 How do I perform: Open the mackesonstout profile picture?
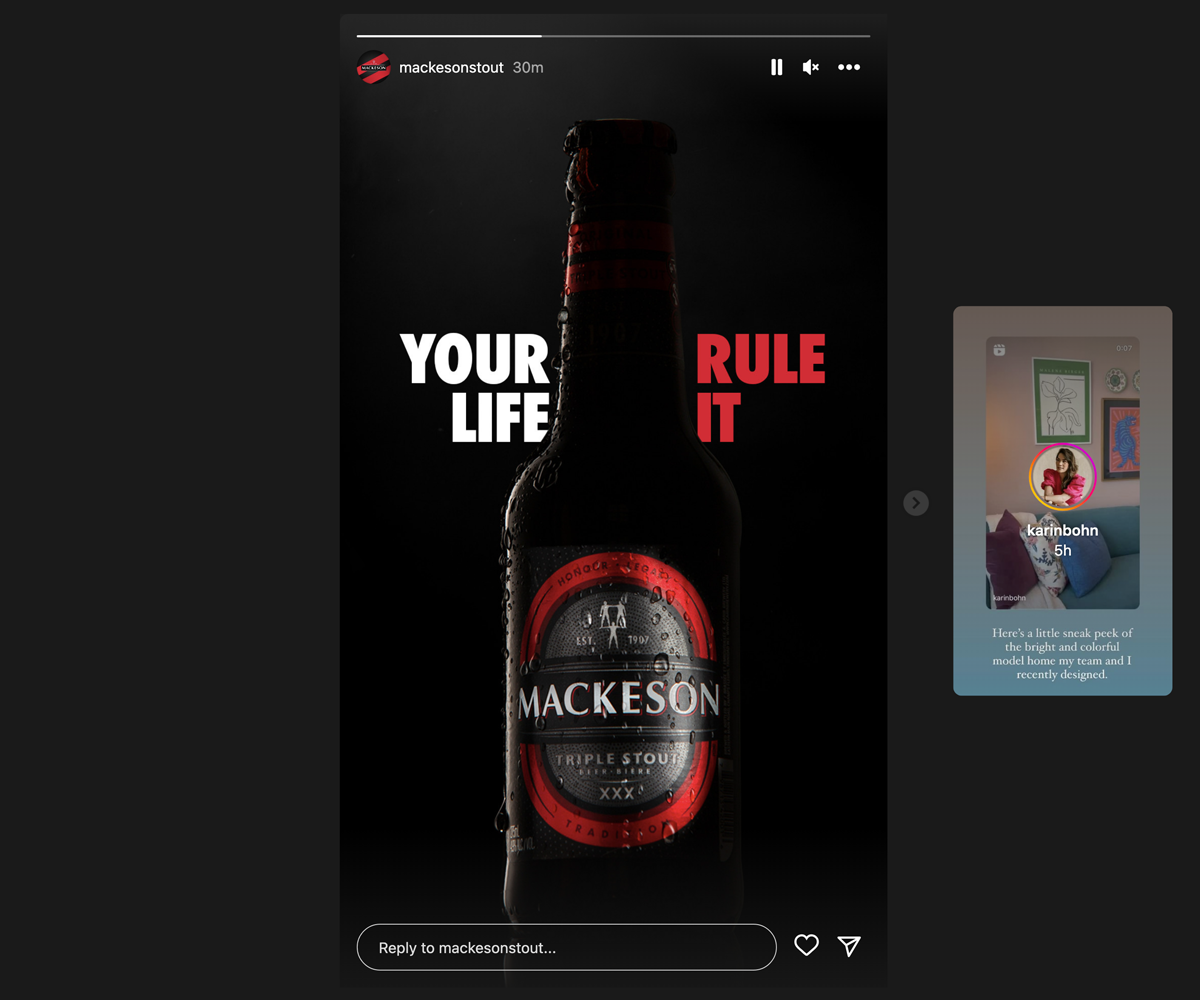coord(373,67)
